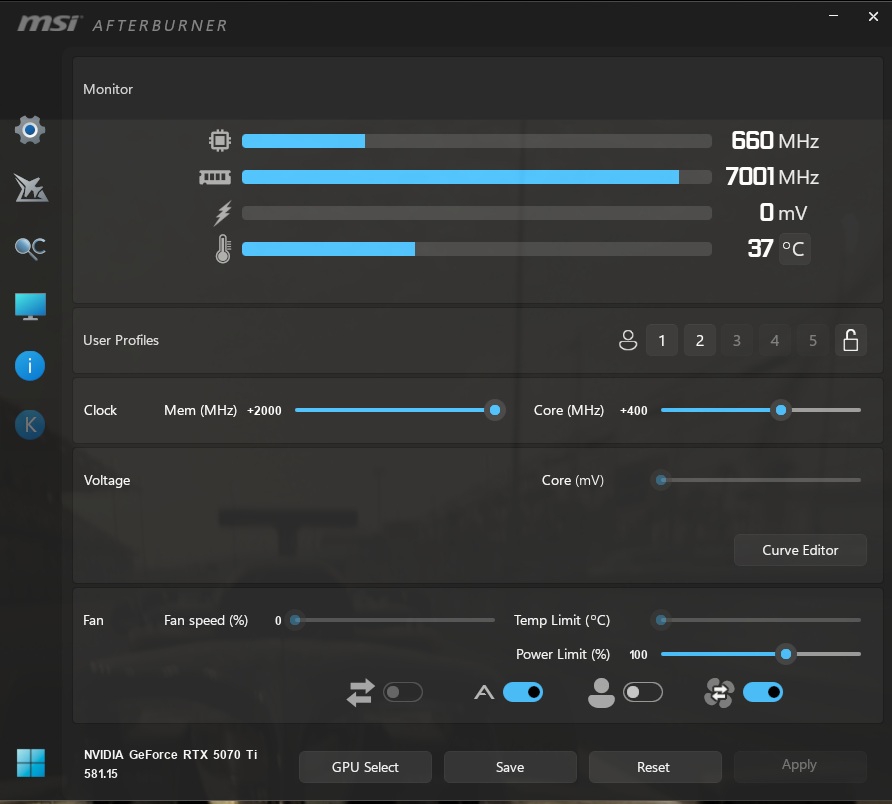Click the Kombustor K sidebar icon
This screenshot has width=892, height=804.
pyautogui.click(x=30, y=424)
